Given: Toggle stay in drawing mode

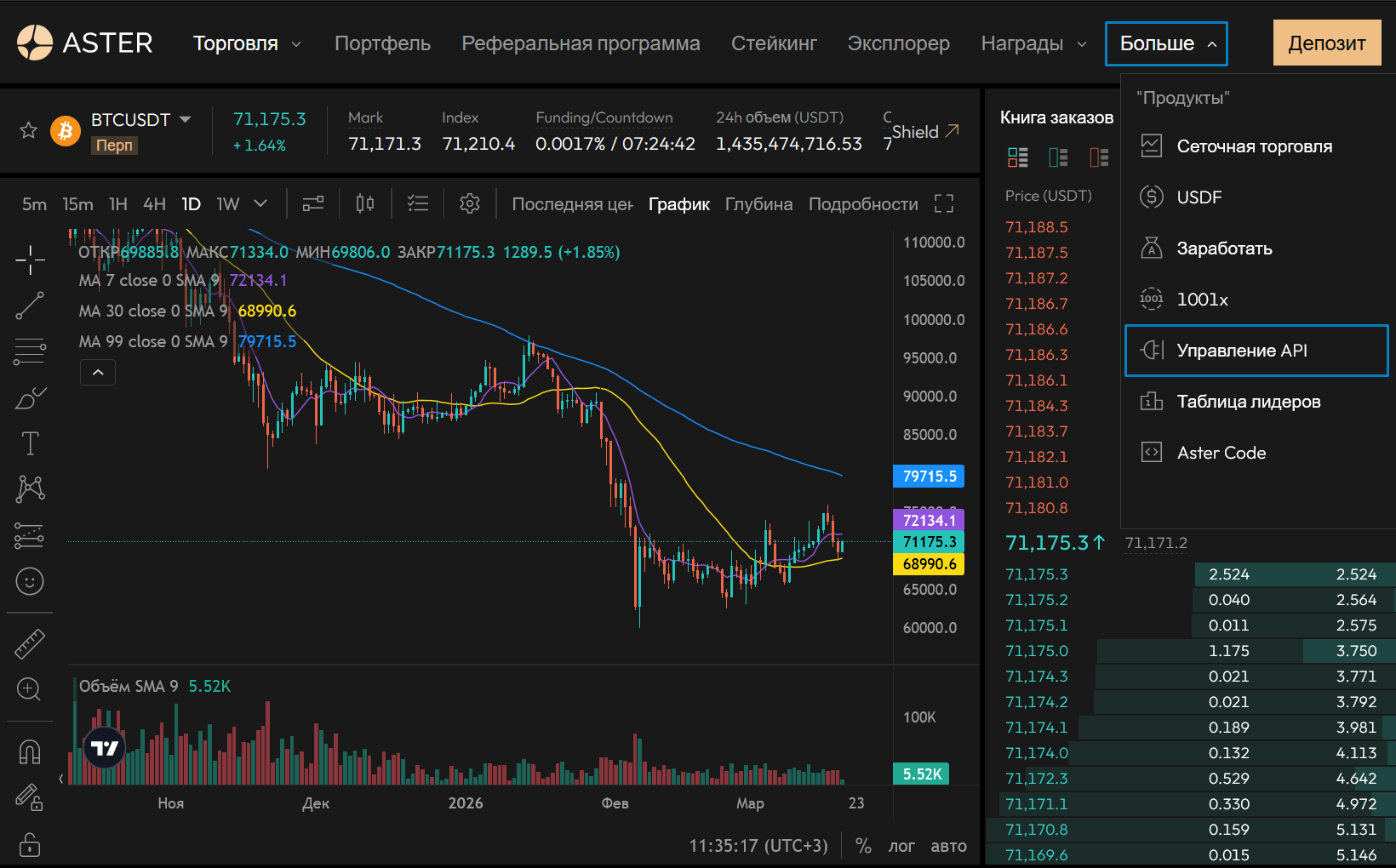Looking at the screenshot, I should (30, 797).
